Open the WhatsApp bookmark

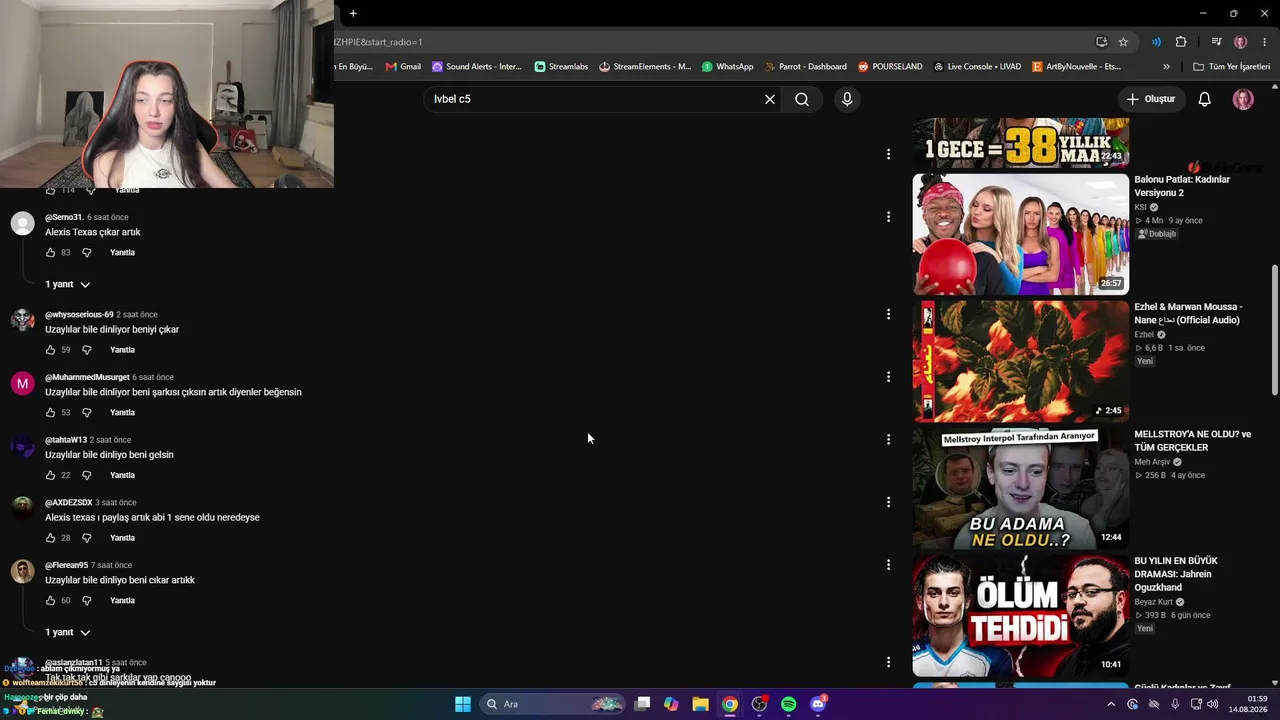click(727, 67)
